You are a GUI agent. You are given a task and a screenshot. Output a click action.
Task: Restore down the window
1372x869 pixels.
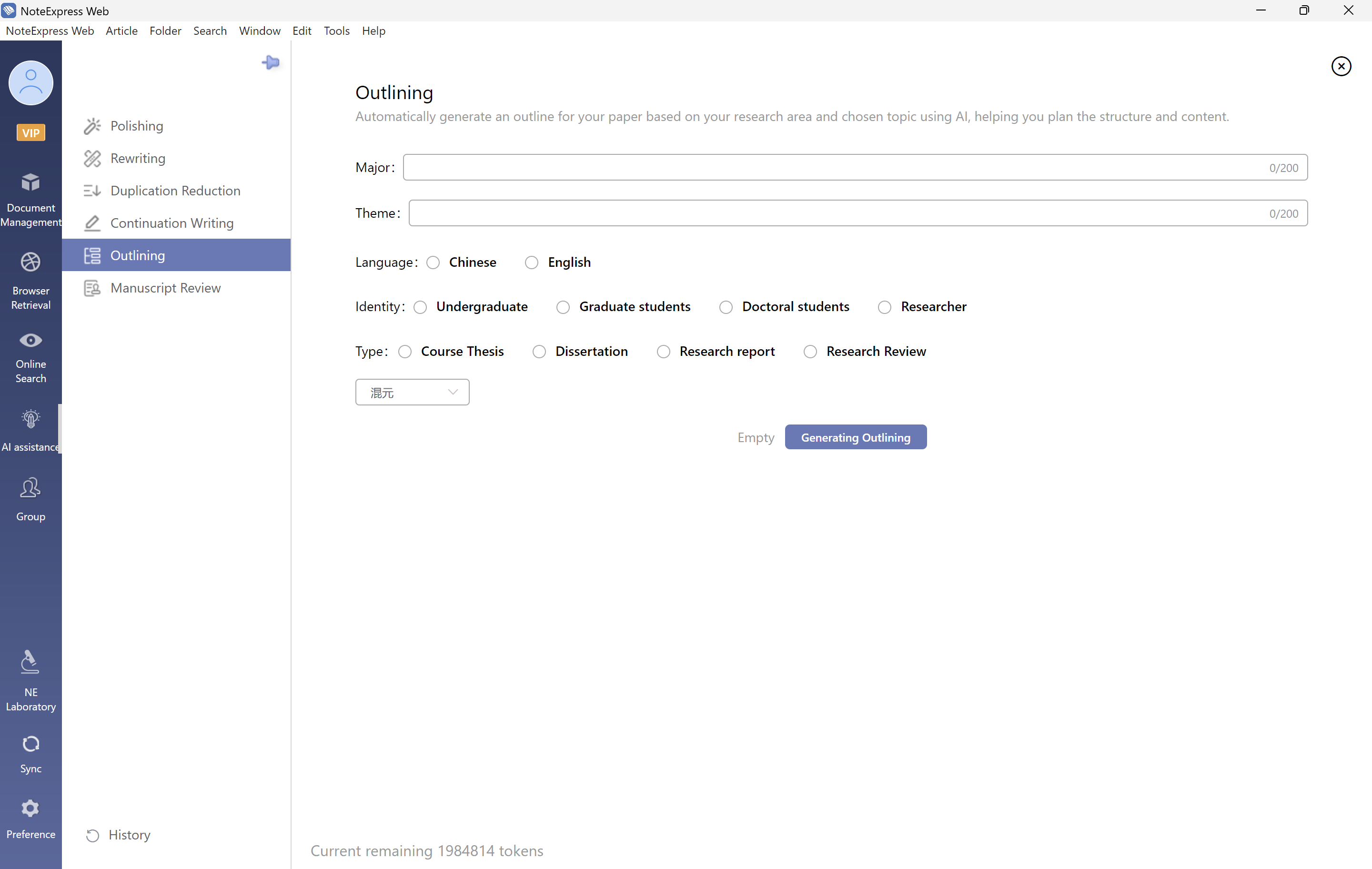pyautogui.click(x=1304, y=10)
